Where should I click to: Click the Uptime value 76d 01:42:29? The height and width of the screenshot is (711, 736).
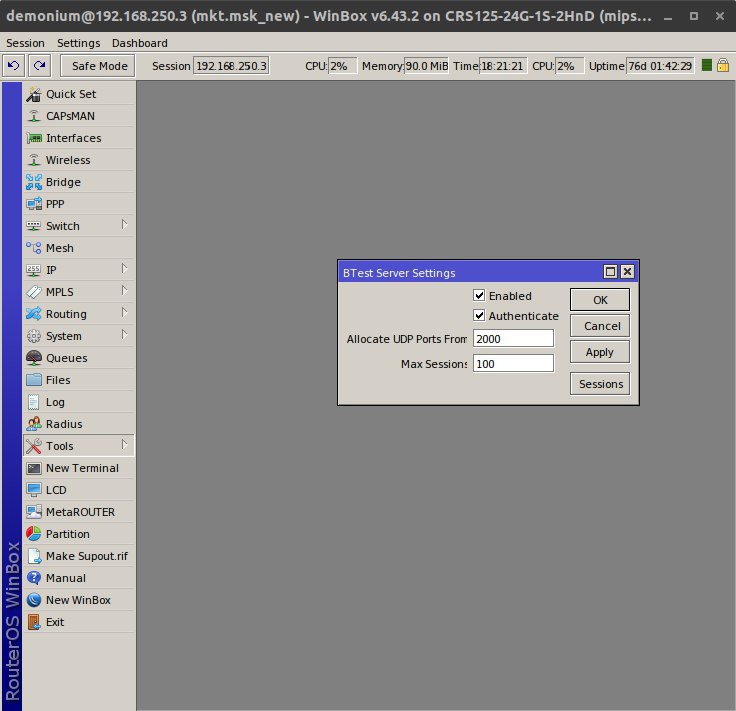click(x=660, y=66)
